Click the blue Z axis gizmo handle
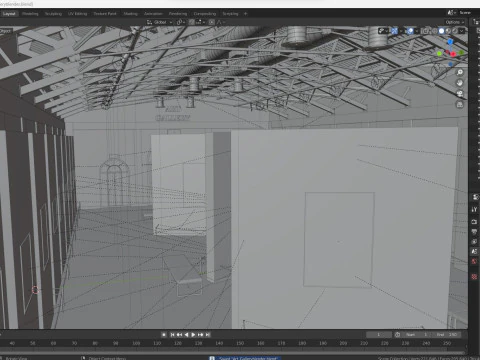This screenshot has height=360, width=480. pos(450,42)
